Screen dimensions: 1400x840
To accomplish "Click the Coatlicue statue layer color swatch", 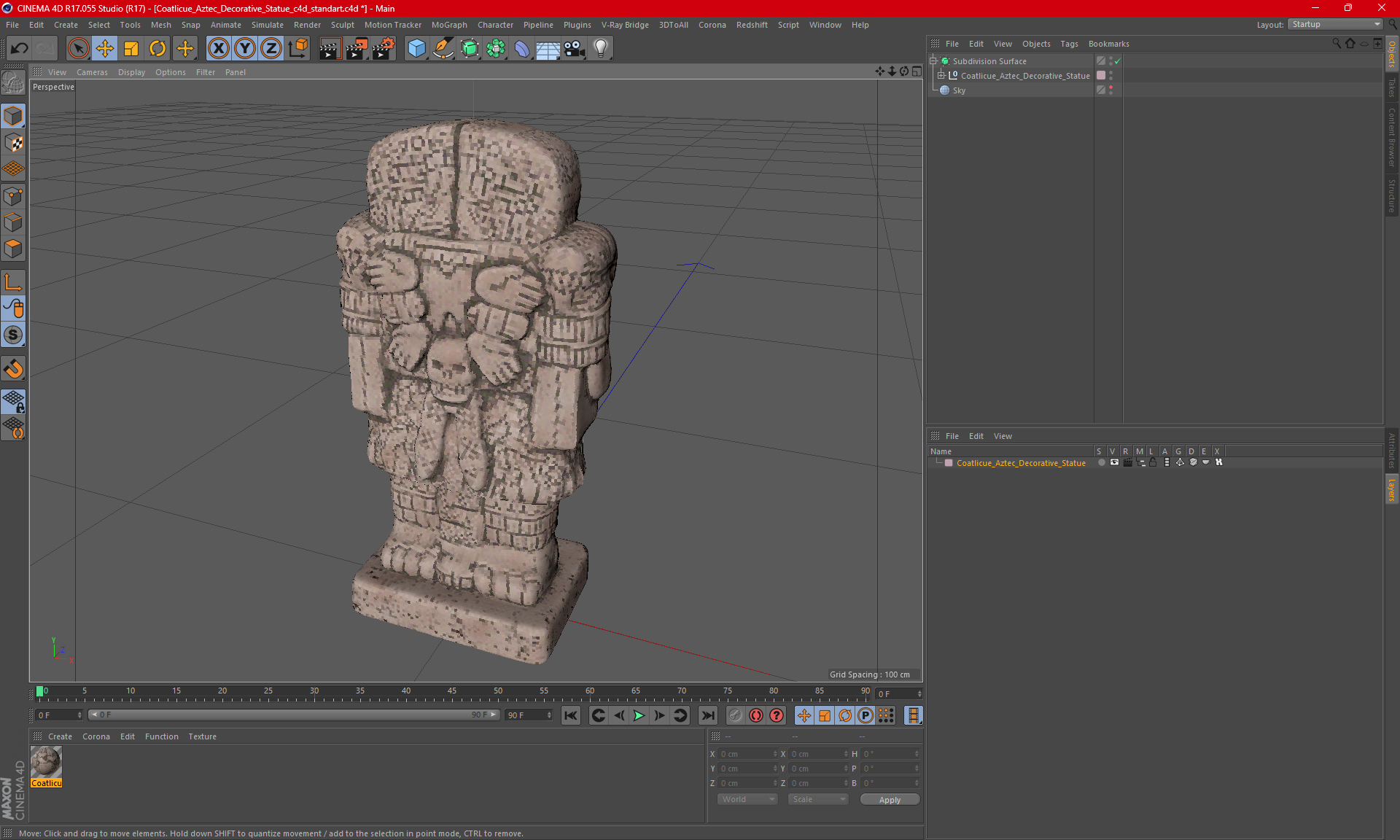I will [x=1101, y=75].
